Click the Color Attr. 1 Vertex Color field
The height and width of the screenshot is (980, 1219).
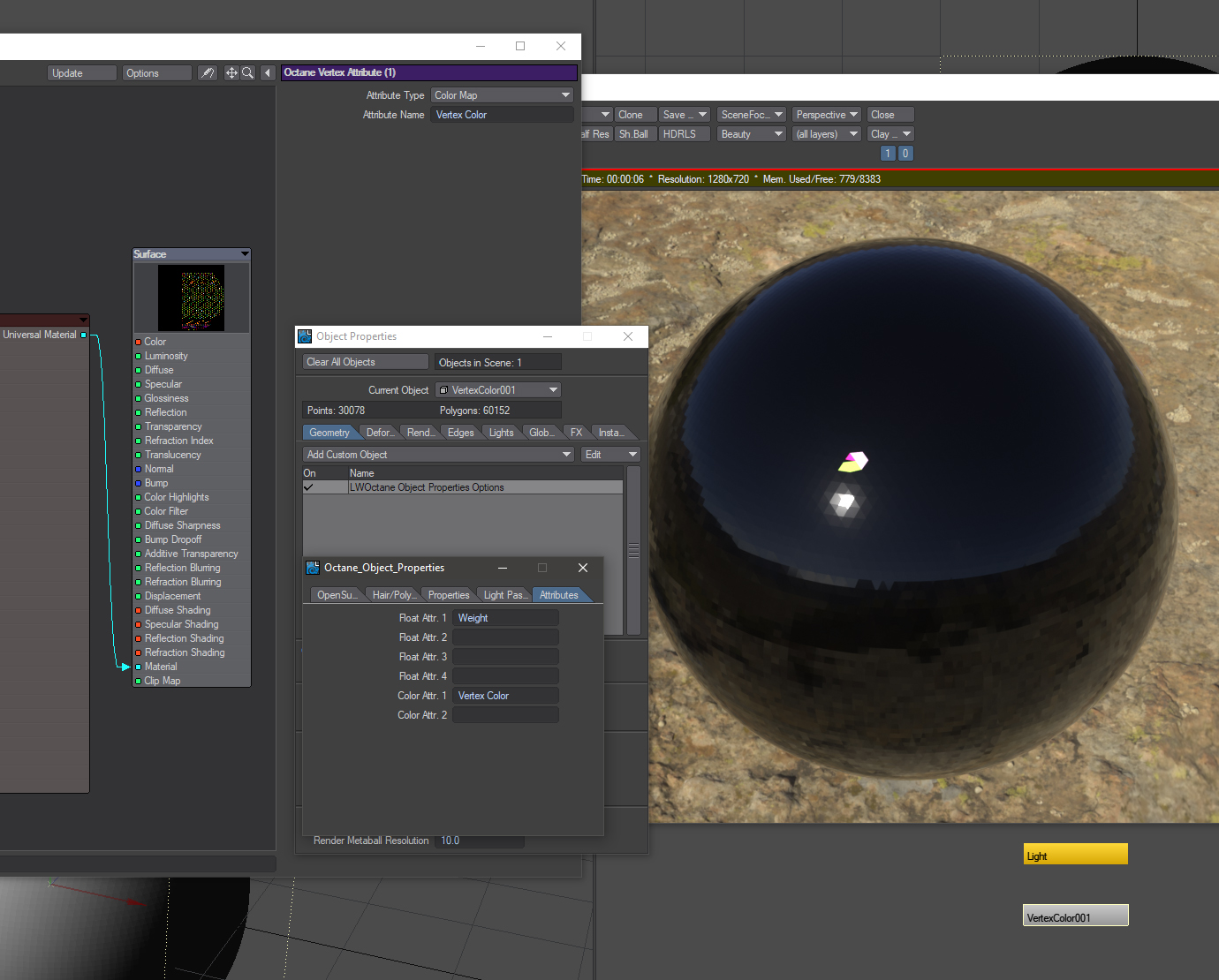pos(506,696)
